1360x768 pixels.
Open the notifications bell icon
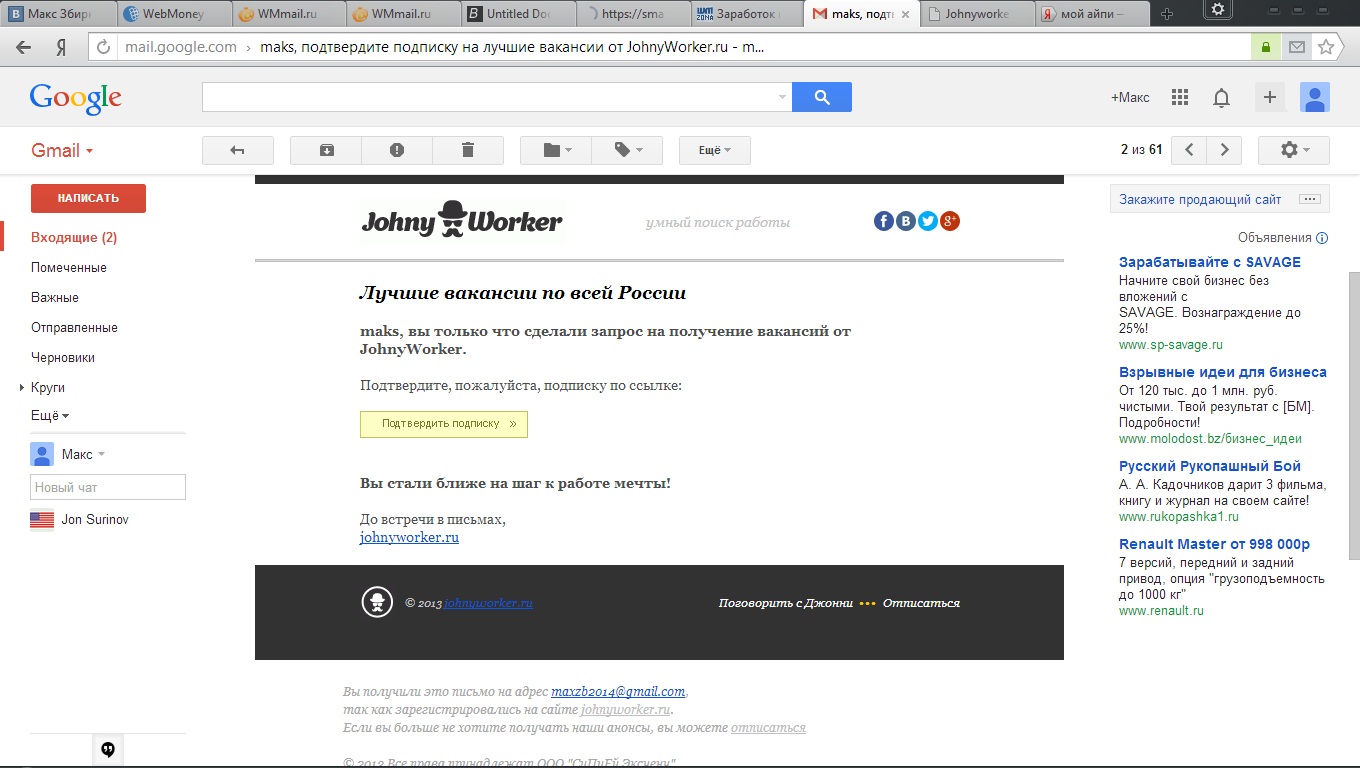(1221, 97)
